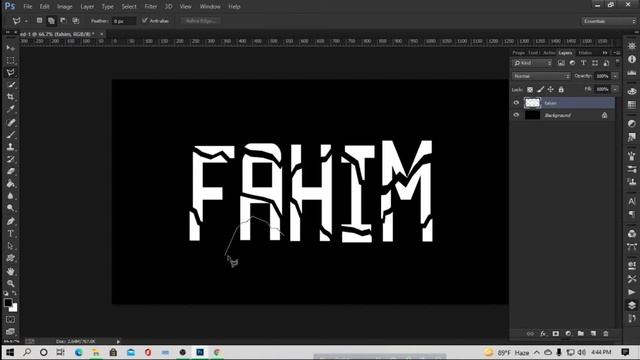Screen dimensions: 640x360
Task: Toggle the Anti-alias checkbox
Action: [x=144, y=20]
